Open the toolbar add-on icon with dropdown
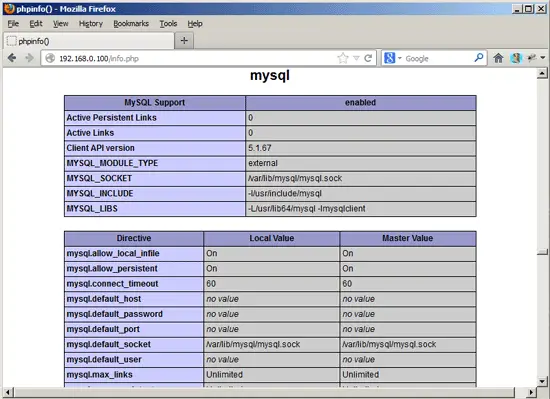The width and height of the screenshot is (550, 399). click(531, 58)
